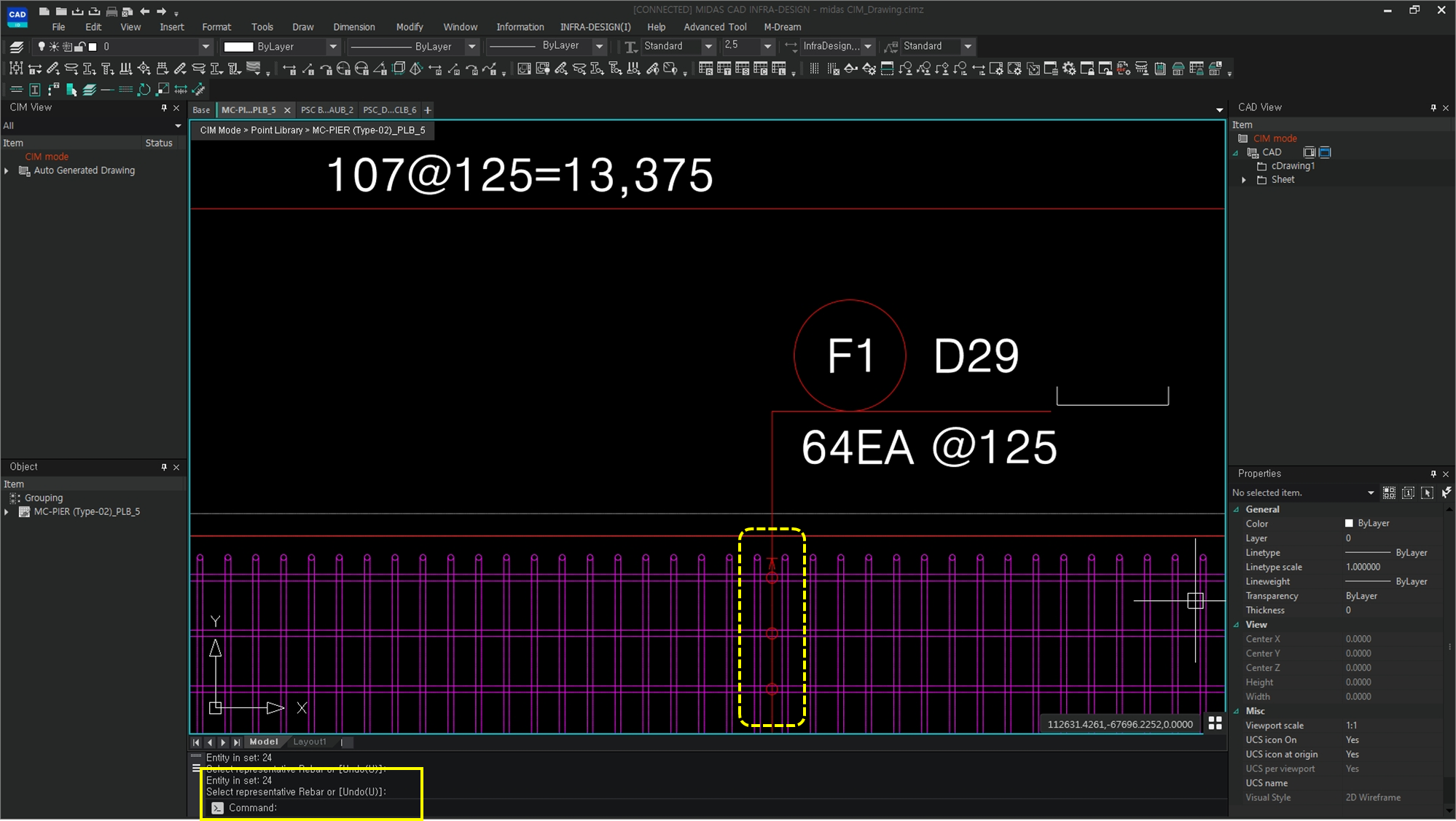Open the color ByLayer dropdown
The image size is (1456, 821).
333,47
